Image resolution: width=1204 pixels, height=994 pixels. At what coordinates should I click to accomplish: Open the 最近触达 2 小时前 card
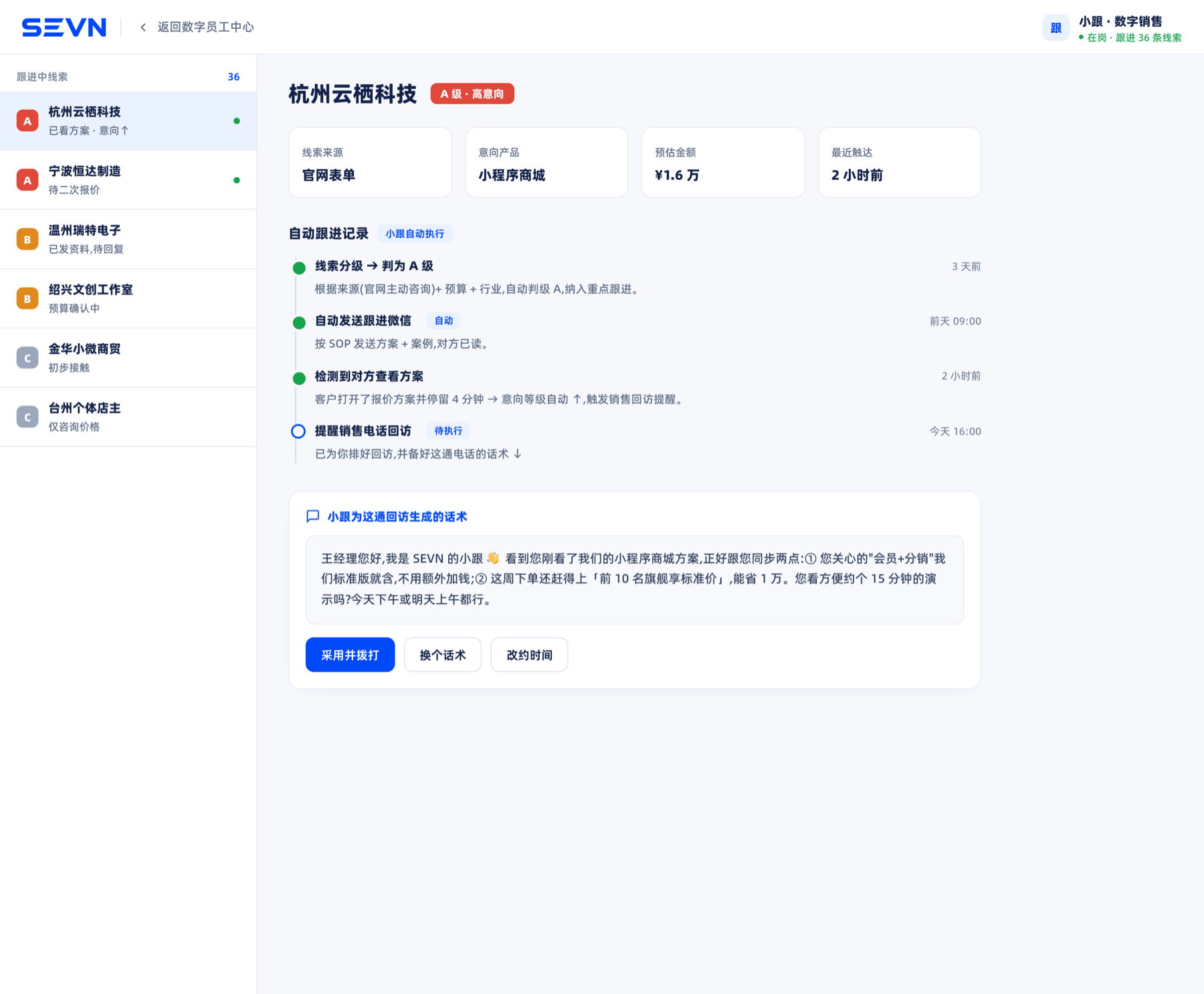(x=900, y=163)
